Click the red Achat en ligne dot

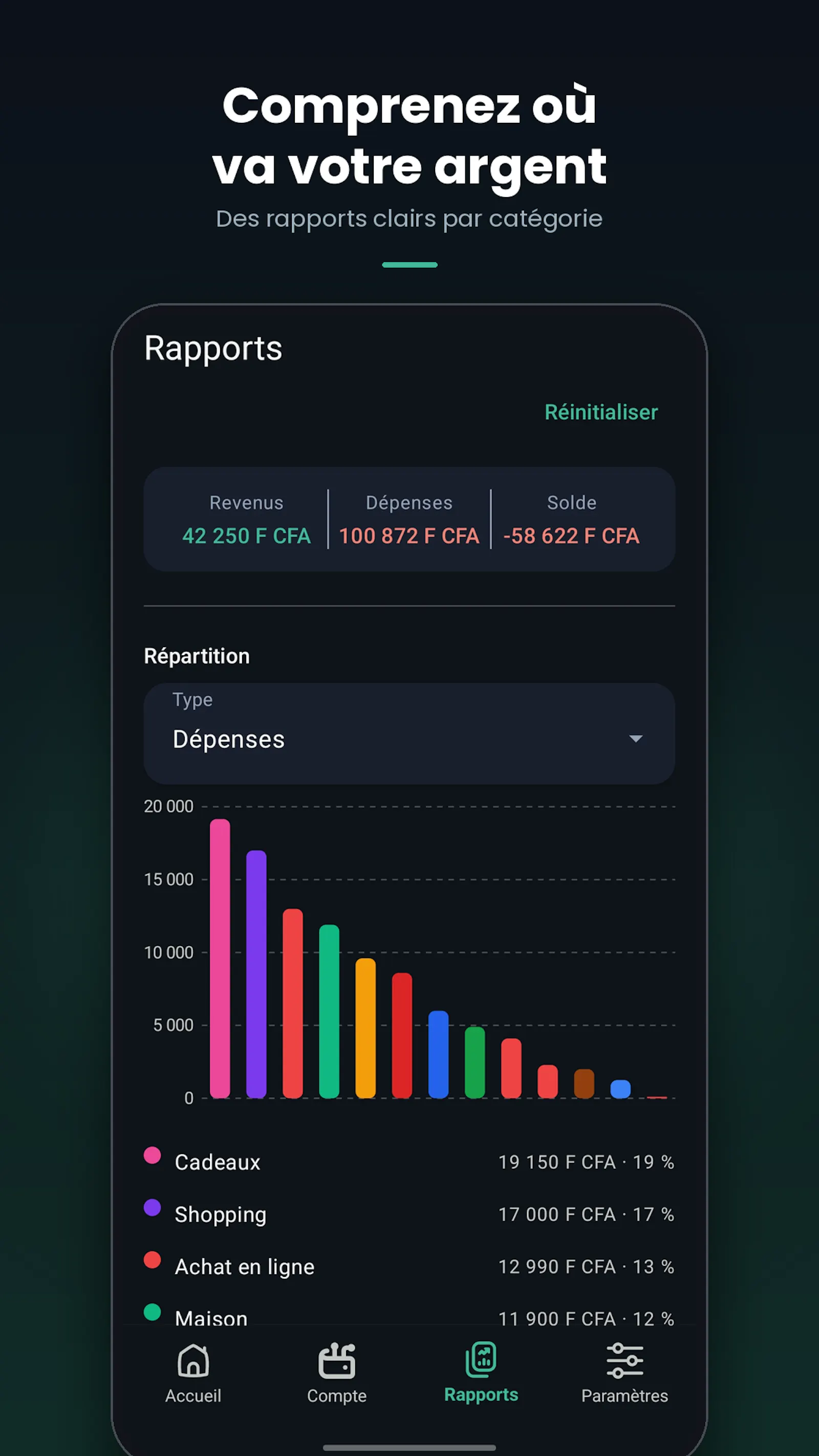[x=152, y=1260]
